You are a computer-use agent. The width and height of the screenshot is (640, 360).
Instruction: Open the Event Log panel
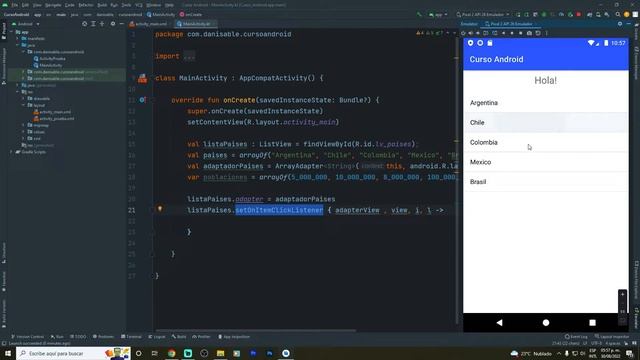(x=576, y=337)
